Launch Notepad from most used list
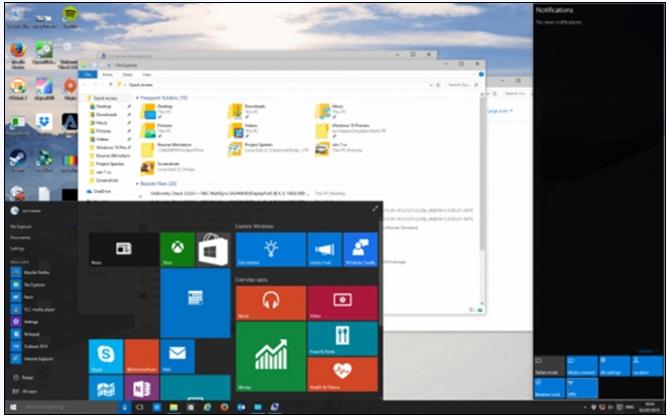Viewport: 667px width, 415px height. (26, 334)
